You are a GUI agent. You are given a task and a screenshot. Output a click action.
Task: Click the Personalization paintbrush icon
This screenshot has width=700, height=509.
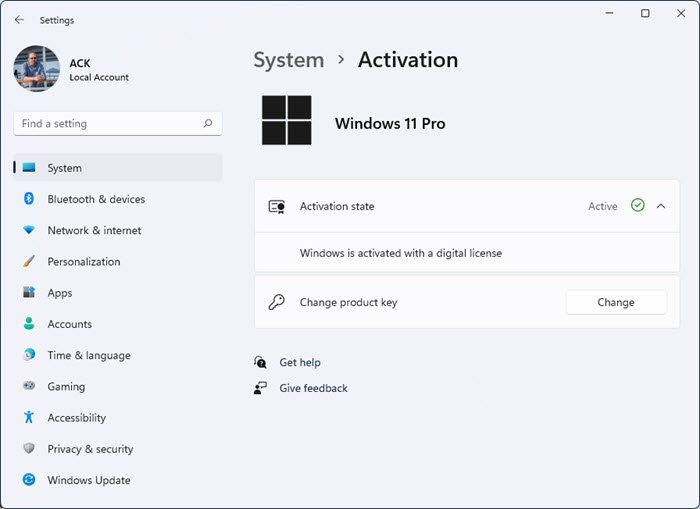pyautogui.click(x=29, y=262)
